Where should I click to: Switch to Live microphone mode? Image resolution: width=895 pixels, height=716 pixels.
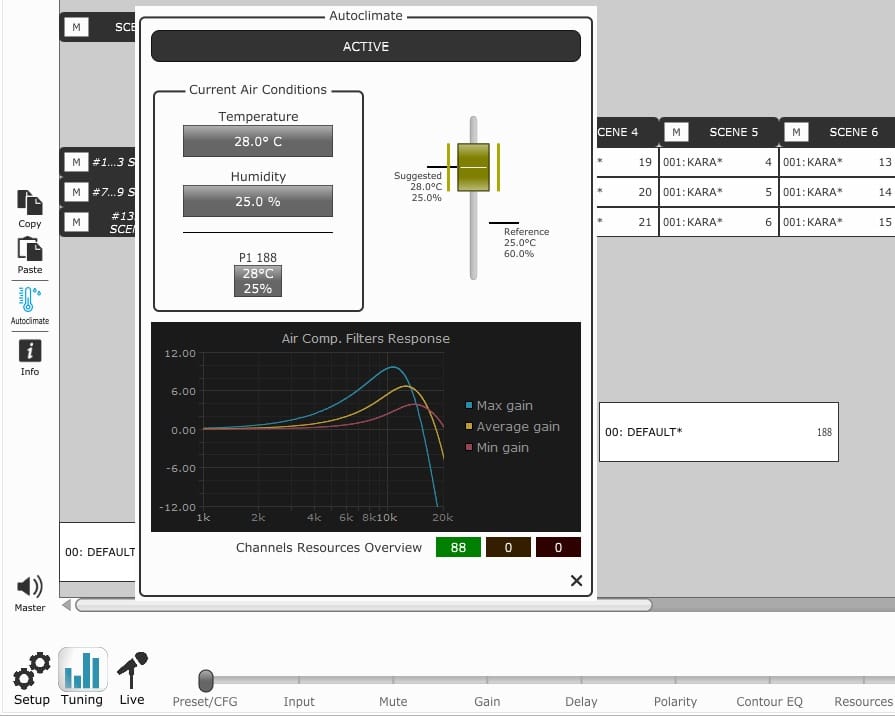pos(132,672)
